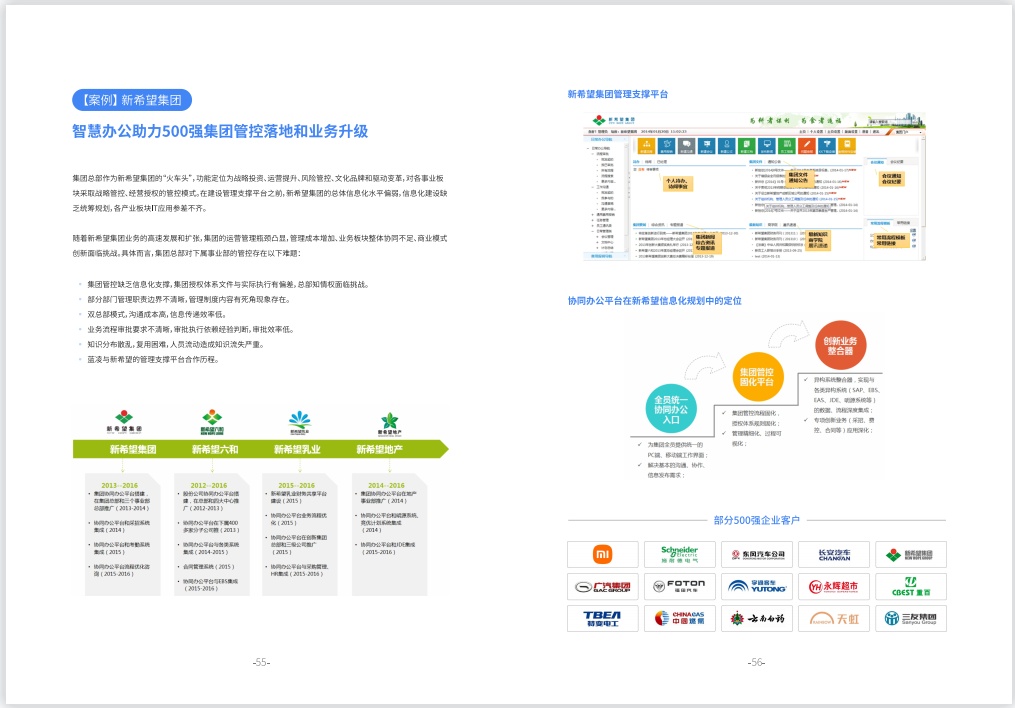This screenshot has height=708, width=1015.
Task: Click the gray chat-bubble tile in the platform screenshot
Action: click(686, 146)
